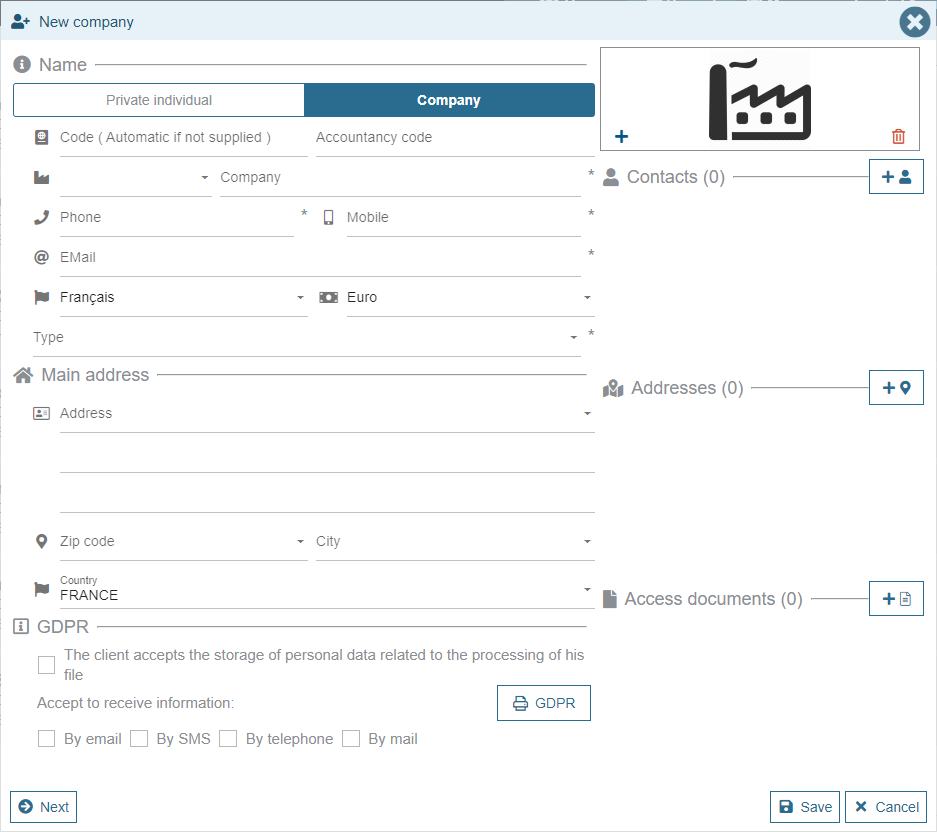Viewport: 937px width, 832px height.
Task: Switch to the Private individual tab
Action: 159,100
